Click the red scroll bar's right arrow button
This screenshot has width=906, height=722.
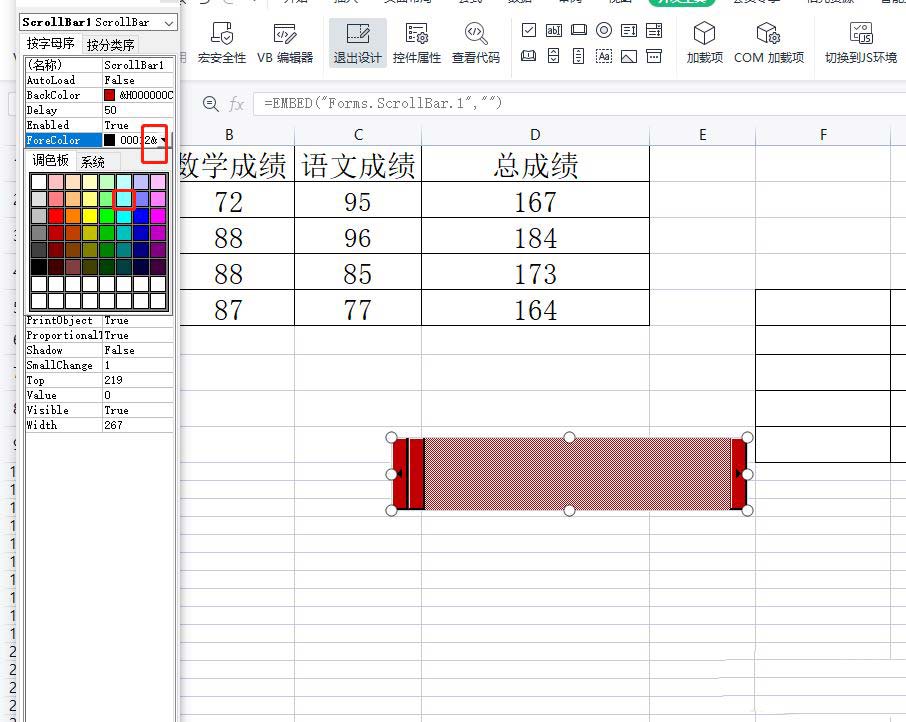pyautogui.click(x=738, y=474)
